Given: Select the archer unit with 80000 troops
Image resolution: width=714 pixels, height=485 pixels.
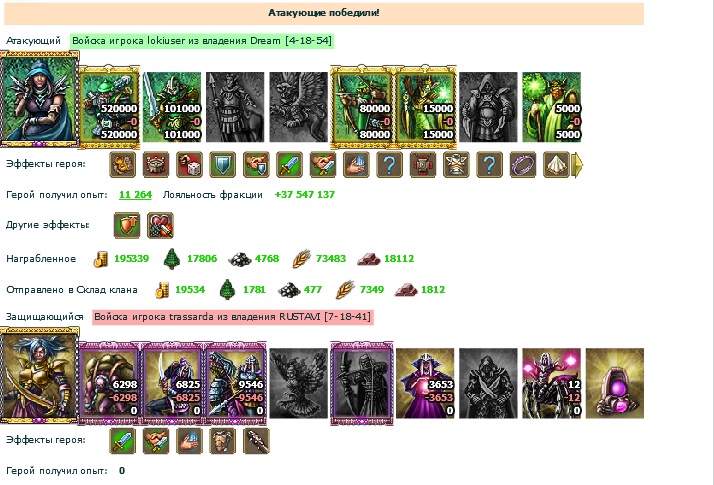Looking at the screenshot, I should point(362,107).
